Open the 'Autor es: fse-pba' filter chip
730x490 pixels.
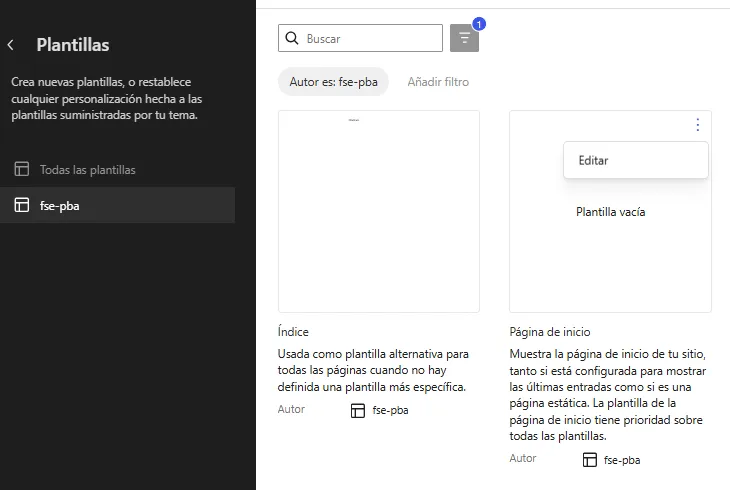coord(333,82)
